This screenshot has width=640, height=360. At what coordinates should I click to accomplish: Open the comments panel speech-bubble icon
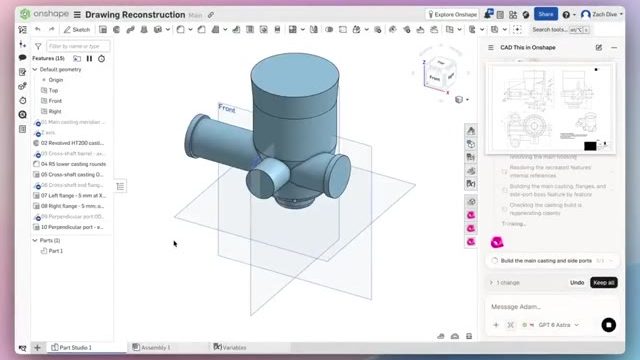[x=22, y=58]
